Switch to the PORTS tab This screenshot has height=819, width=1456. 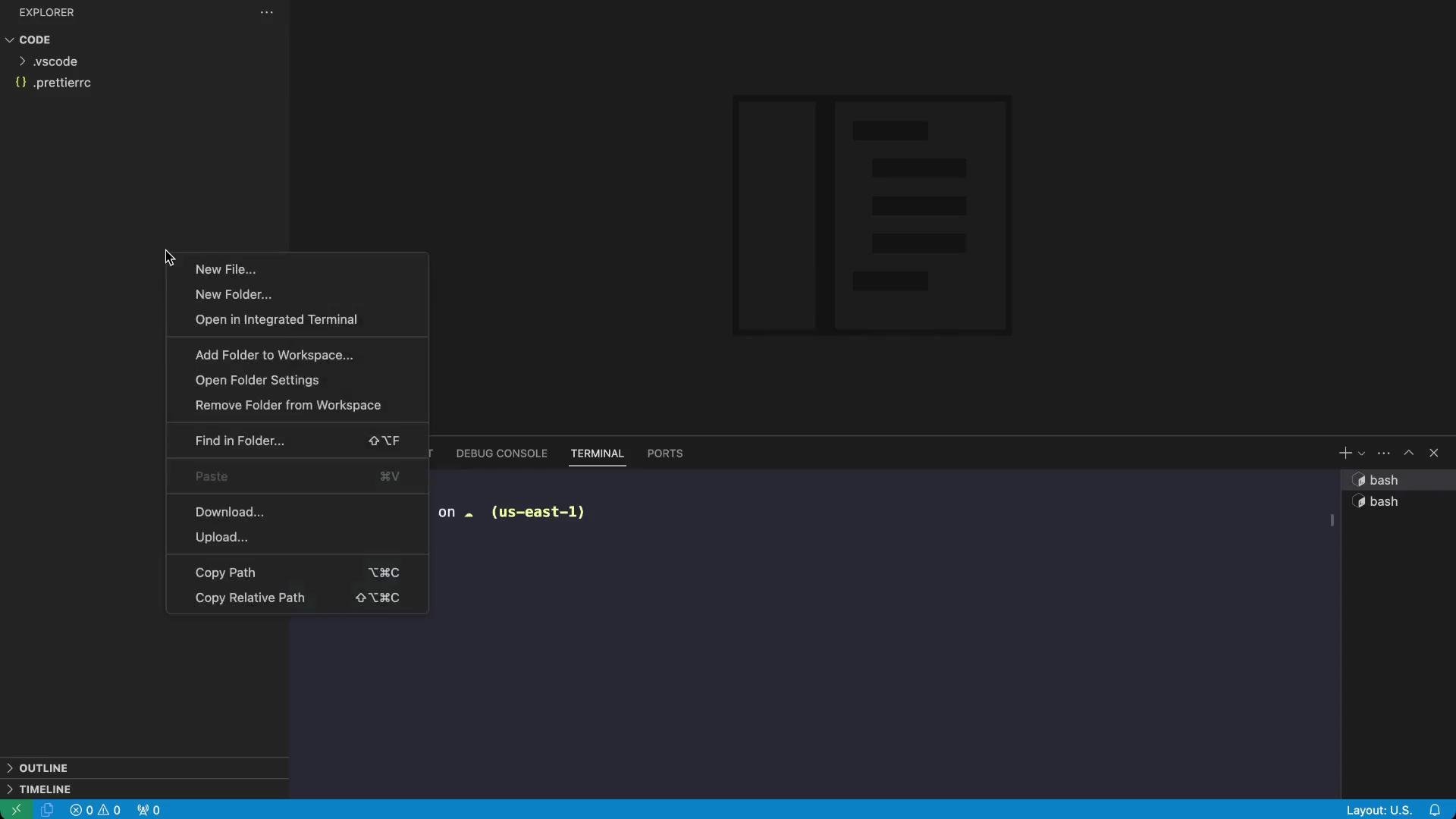tap(665, 453)
